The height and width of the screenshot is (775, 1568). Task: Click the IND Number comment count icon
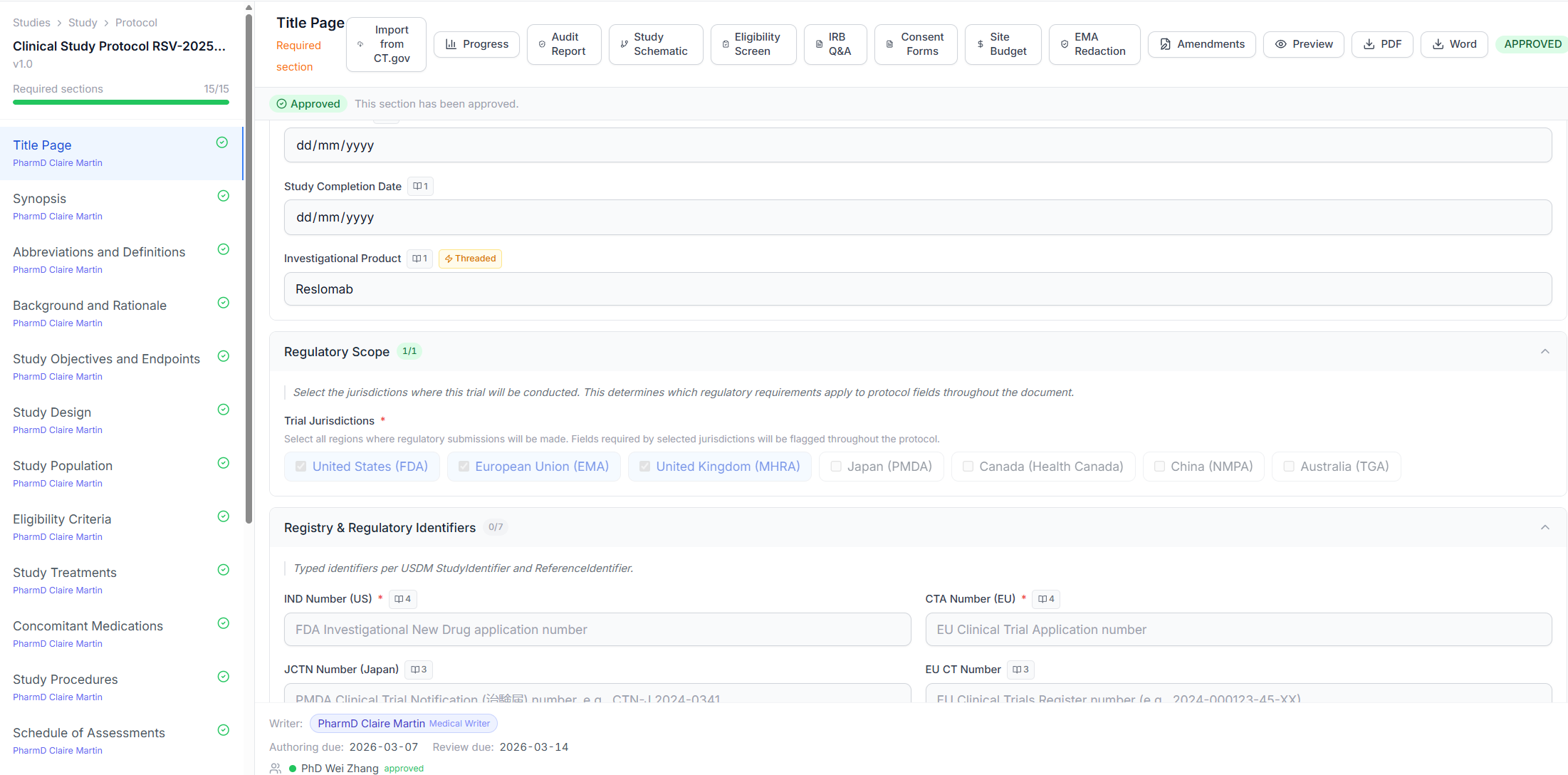(403, 599)
